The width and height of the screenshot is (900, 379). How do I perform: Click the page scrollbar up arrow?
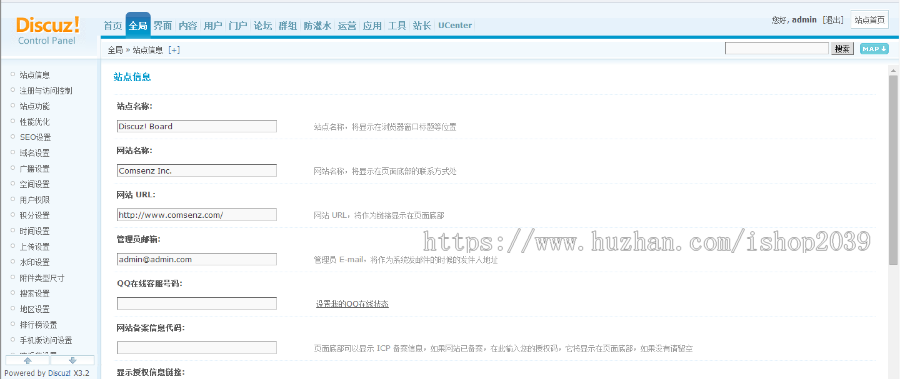(893, 70)
